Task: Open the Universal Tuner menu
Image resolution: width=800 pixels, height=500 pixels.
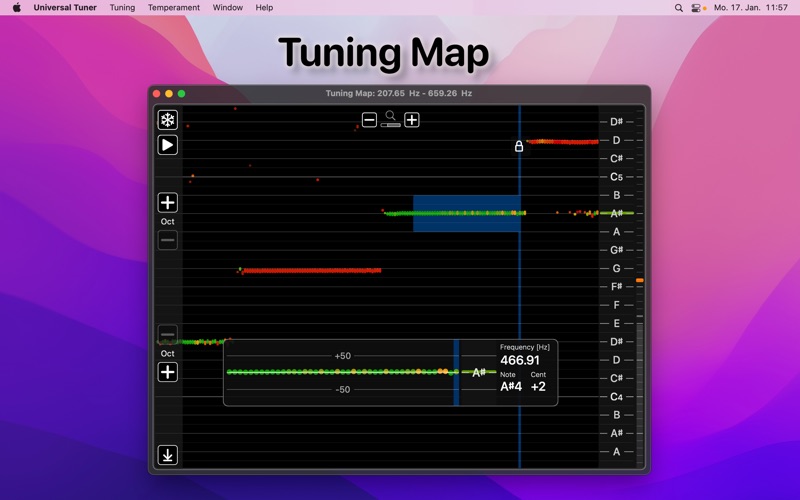Action: [65, 8]
